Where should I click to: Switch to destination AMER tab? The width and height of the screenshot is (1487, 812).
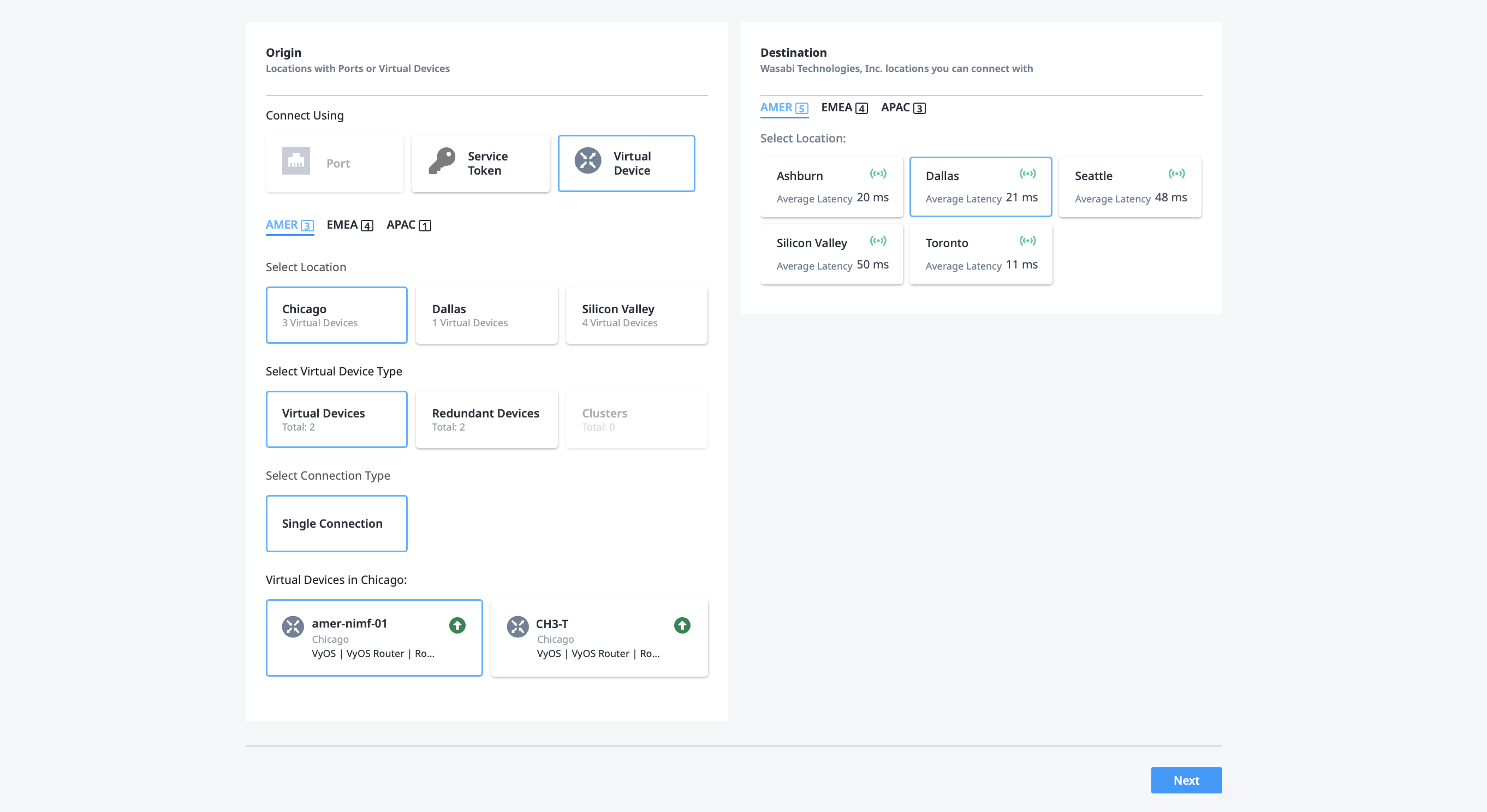point(784,108)
